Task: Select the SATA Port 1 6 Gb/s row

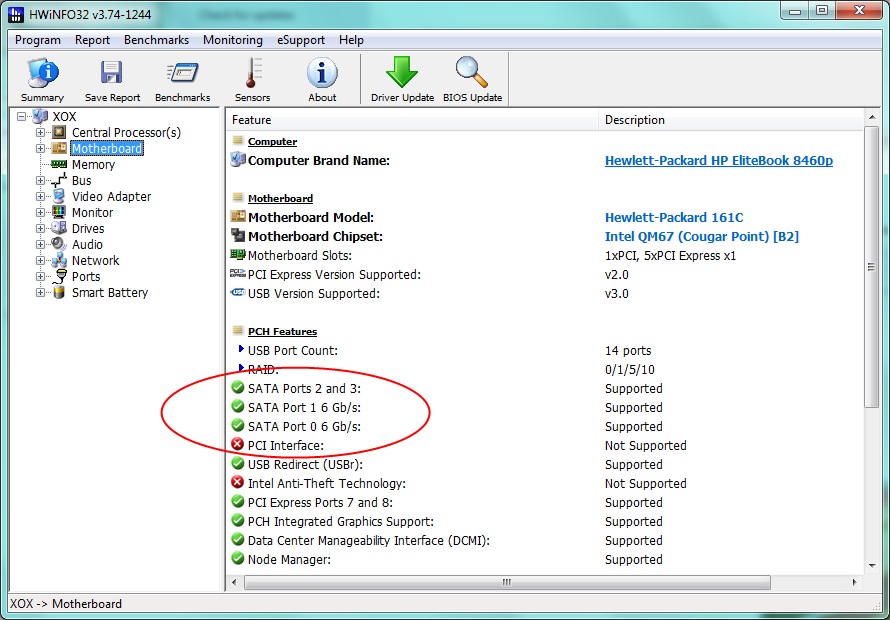Action: (x=545, y=408)
